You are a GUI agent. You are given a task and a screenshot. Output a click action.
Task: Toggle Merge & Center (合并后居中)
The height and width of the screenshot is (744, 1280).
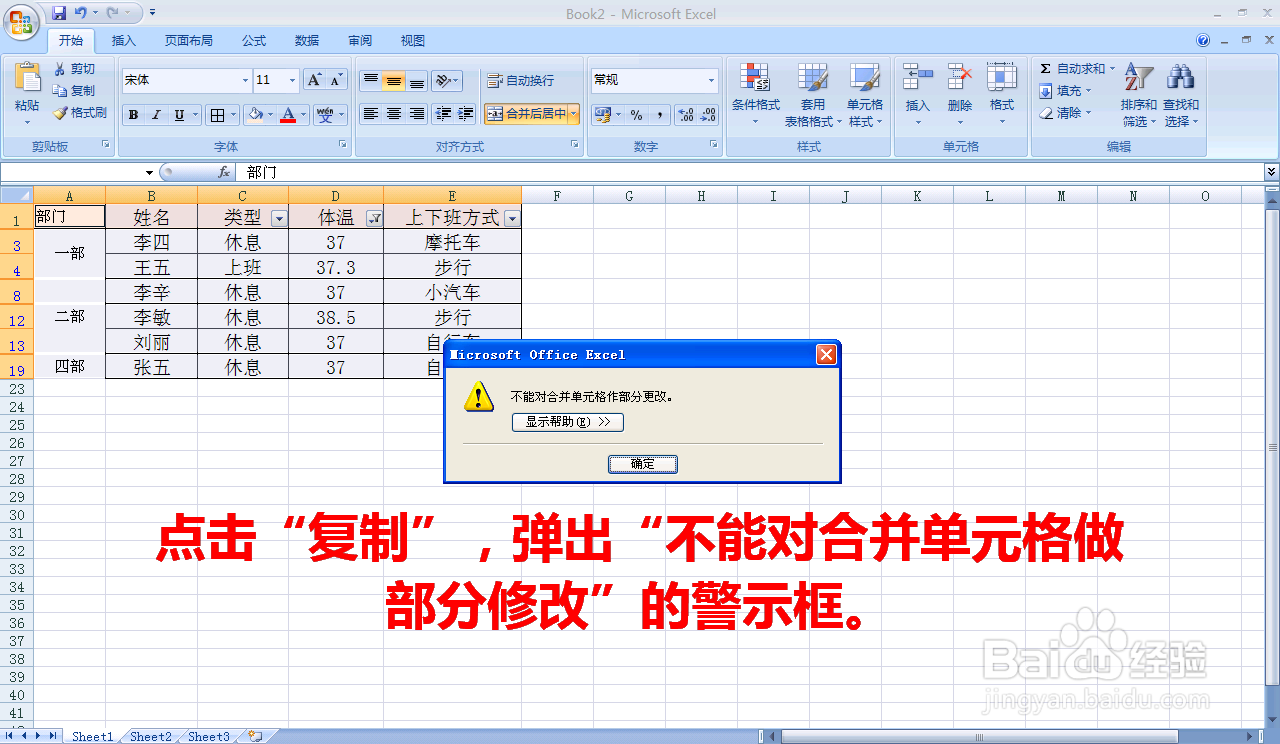pyautogui.click(x=527, y=114)
